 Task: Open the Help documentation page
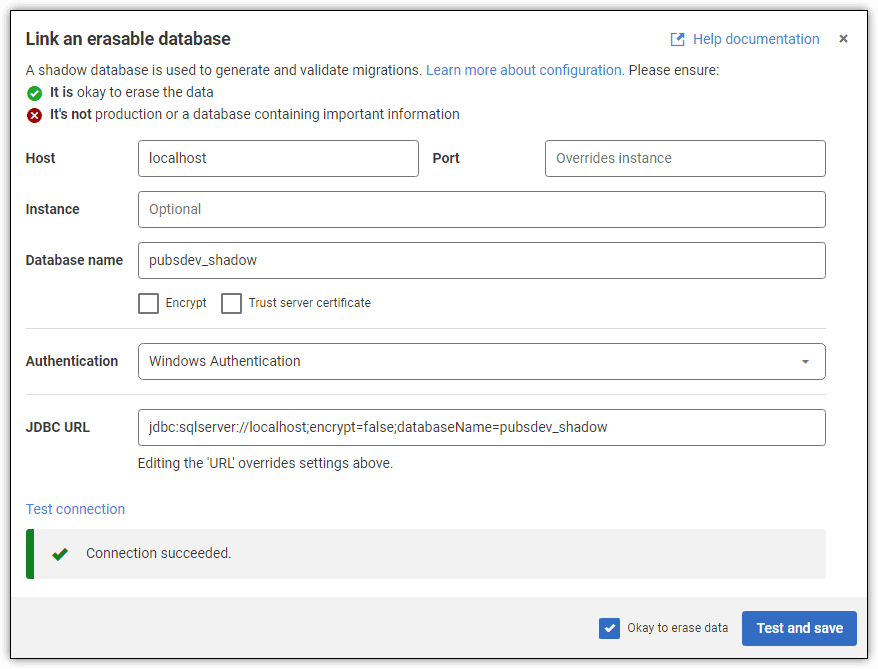[x=756, y=39]
